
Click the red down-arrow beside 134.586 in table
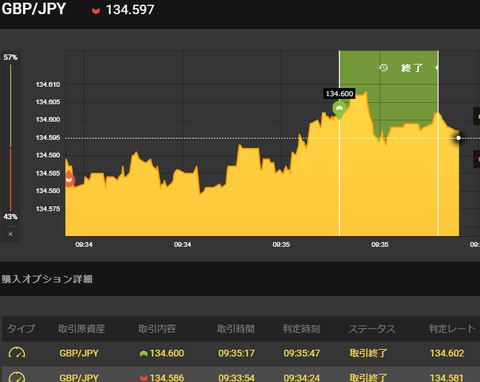(x=144, y=378)
